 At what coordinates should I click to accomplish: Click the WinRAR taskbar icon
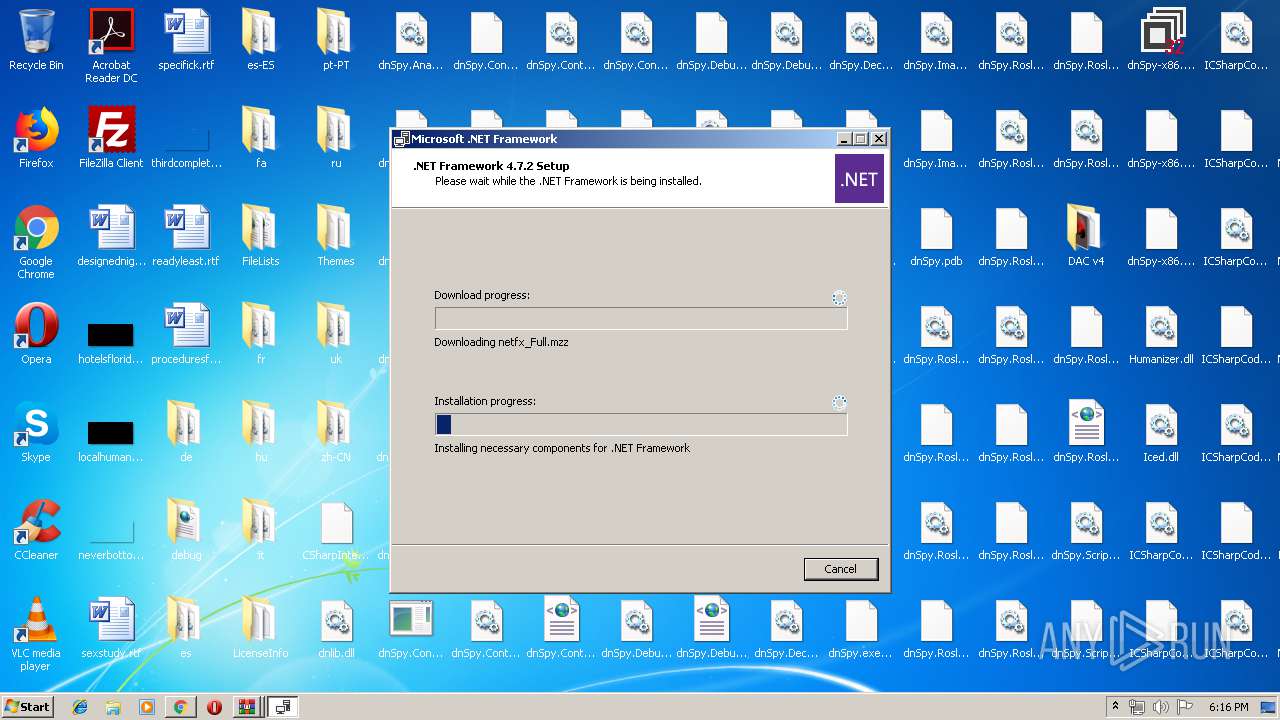(x=246, y=707)
